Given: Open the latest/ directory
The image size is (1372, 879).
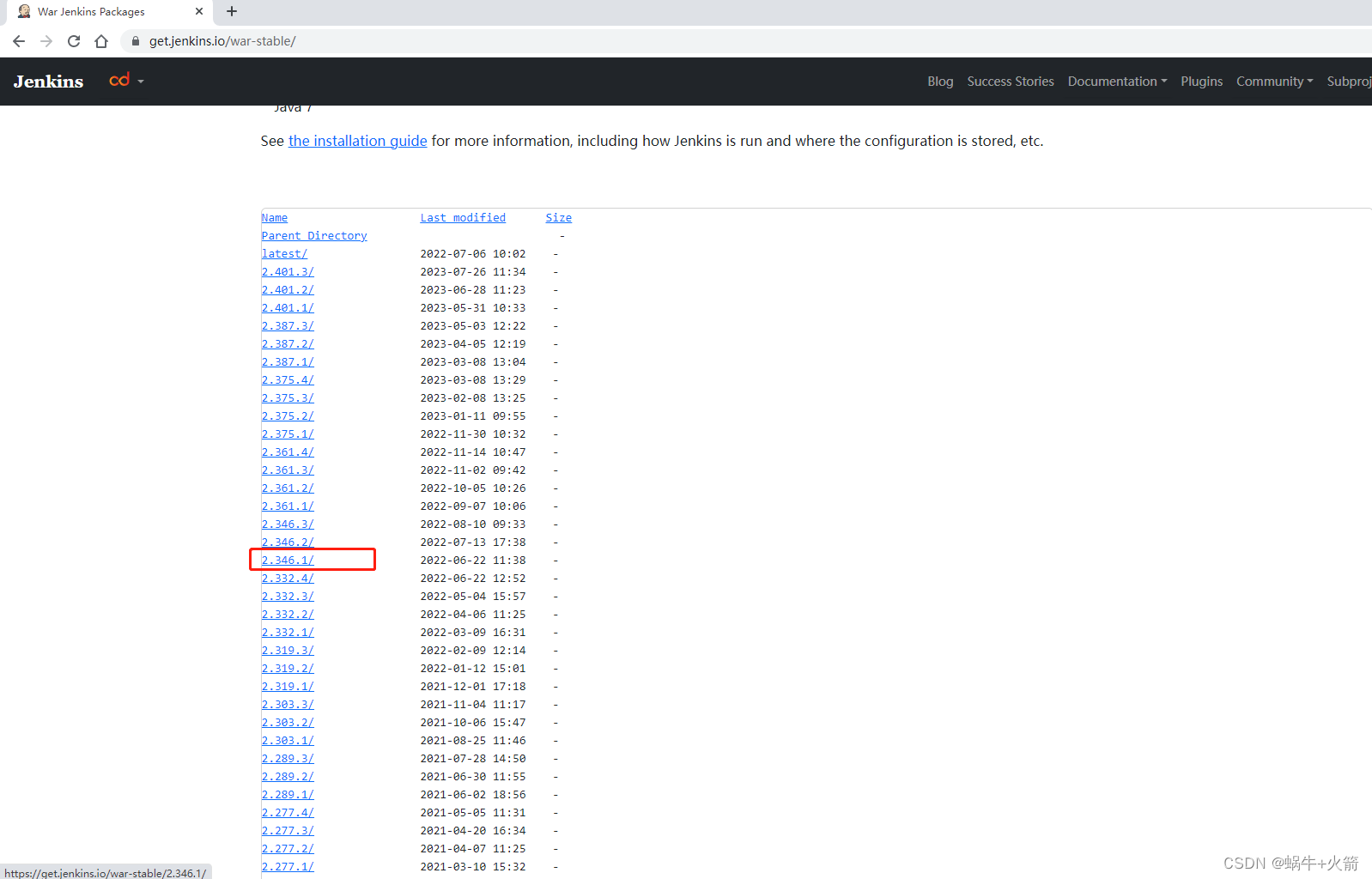Looking at the screenshot, I should click(284, 254).
